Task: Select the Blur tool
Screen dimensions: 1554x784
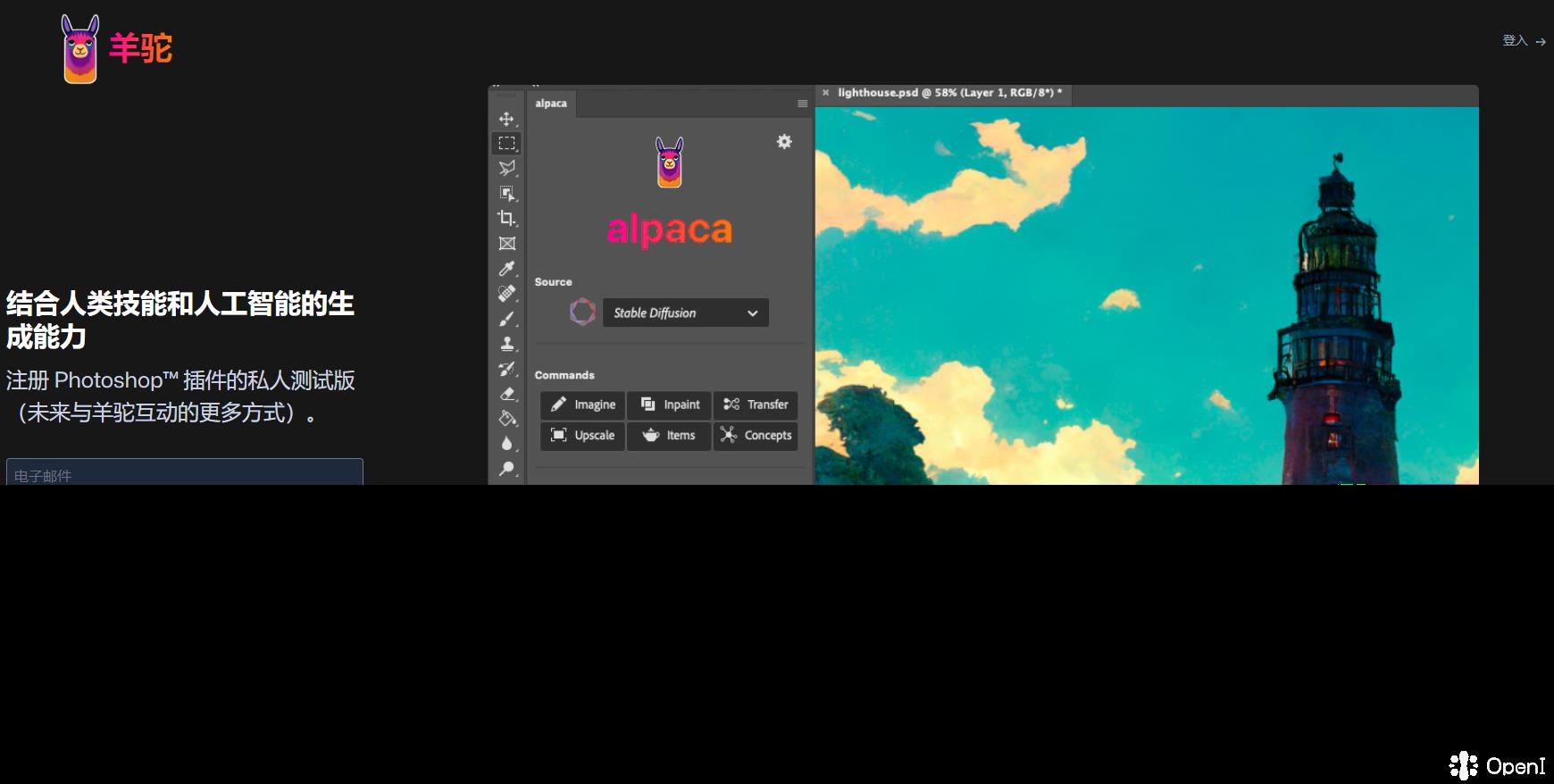Action: (506, 443)
